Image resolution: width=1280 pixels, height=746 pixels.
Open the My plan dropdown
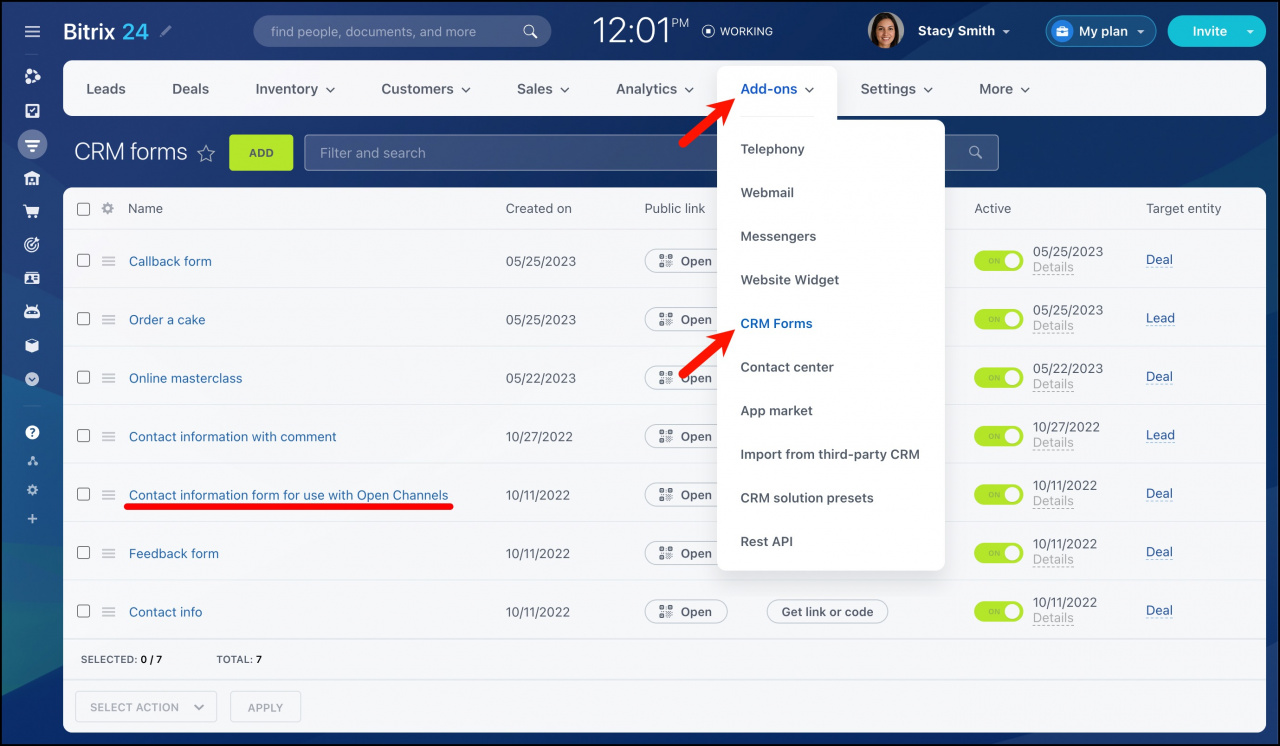tap(1101, 31)
